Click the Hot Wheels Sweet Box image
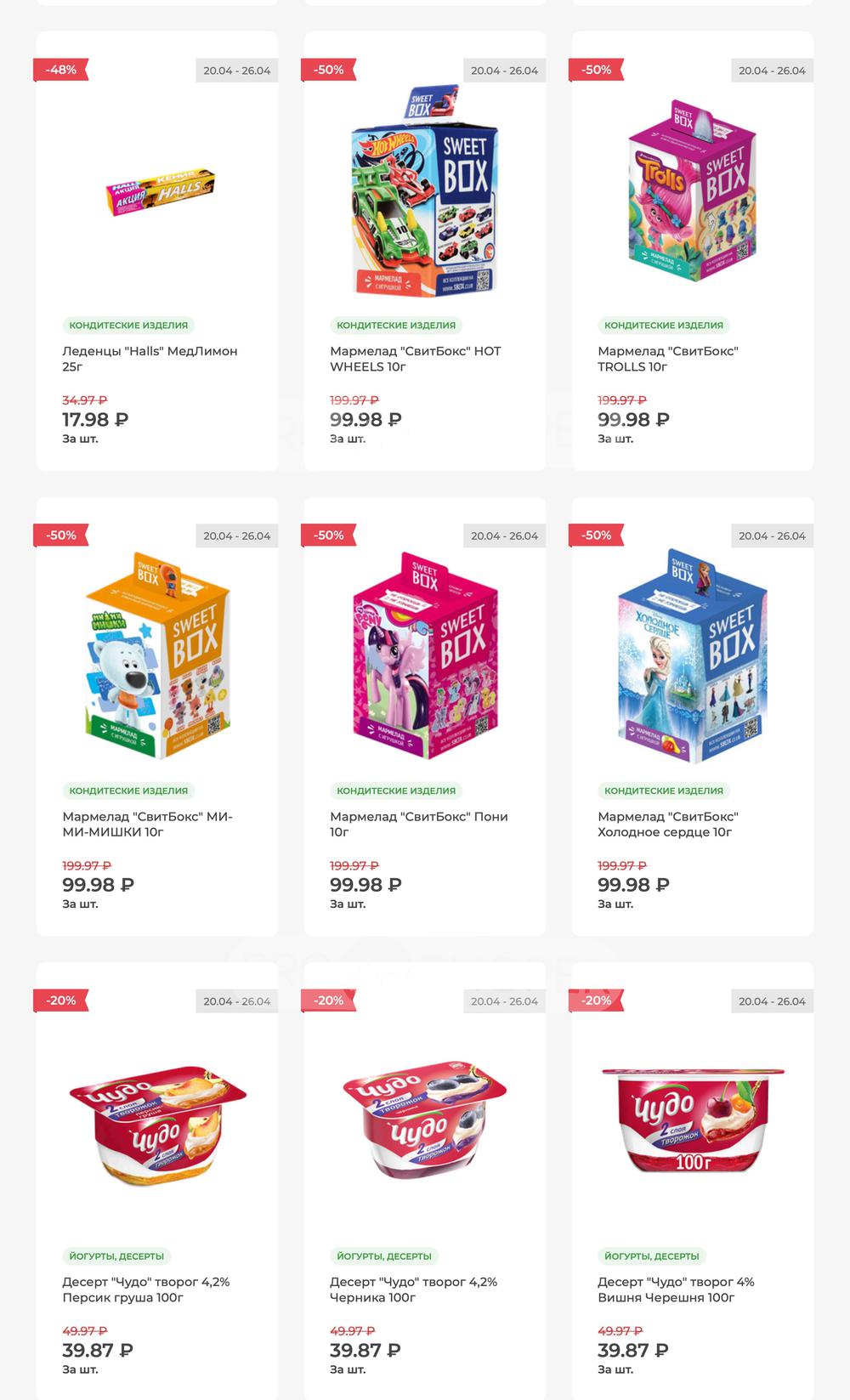The height and width of the screenshot is (1400, 850). 424,191
